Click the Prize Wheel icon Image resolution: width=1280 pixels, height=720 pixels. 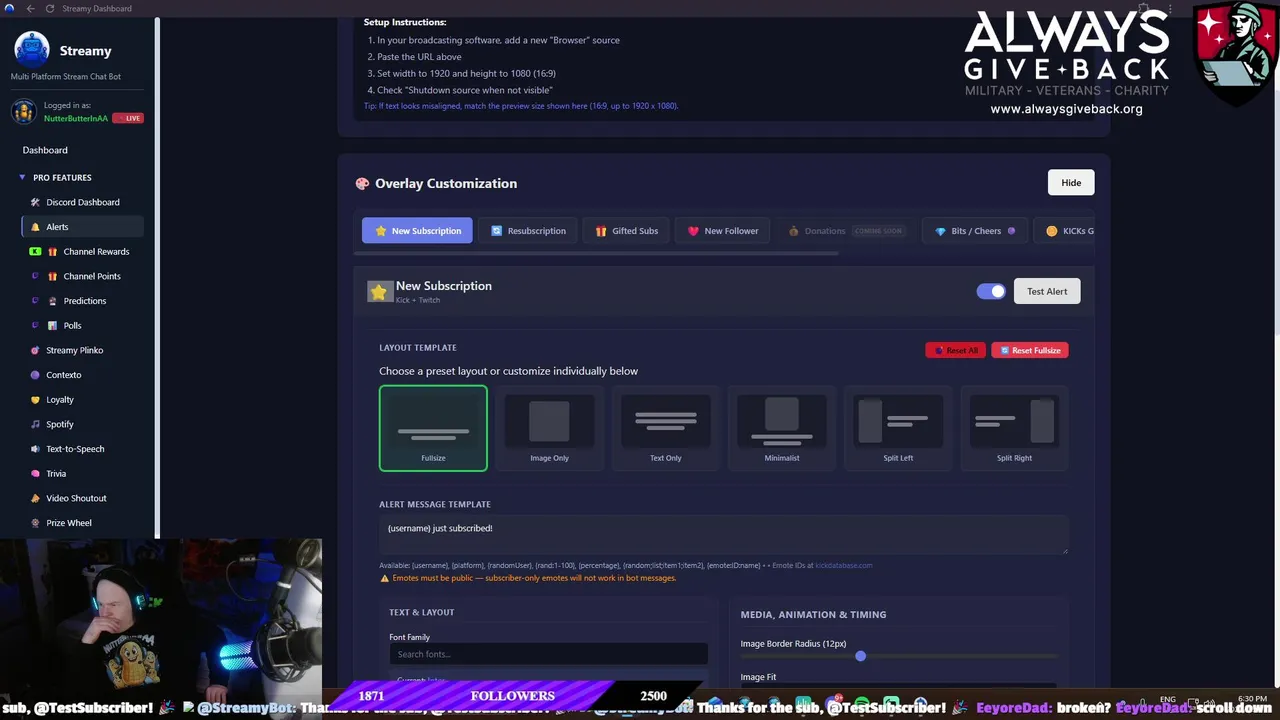(35, 523)
